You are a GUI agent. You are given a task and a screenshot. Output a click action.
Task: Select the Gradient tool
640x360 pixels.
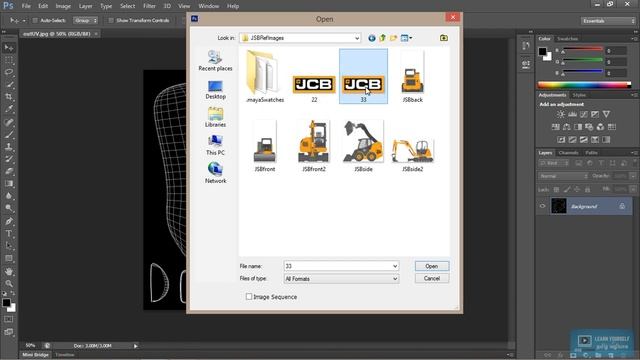click(x=9, y=184)
